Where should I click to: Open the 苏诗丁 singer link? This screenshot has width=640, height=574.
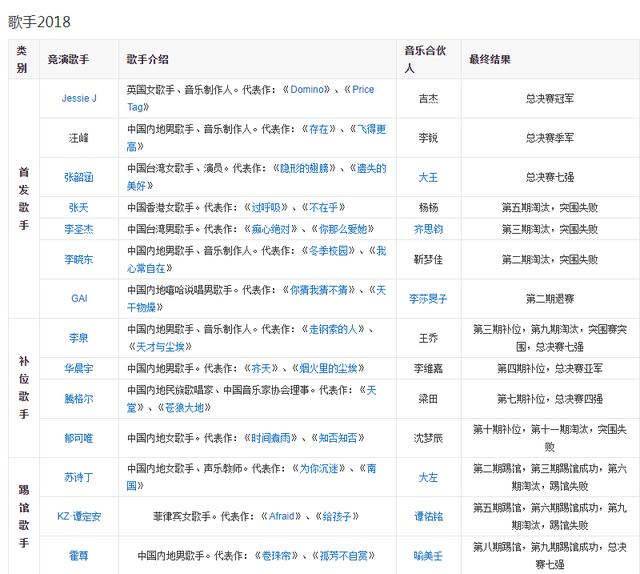pos(79,477)
